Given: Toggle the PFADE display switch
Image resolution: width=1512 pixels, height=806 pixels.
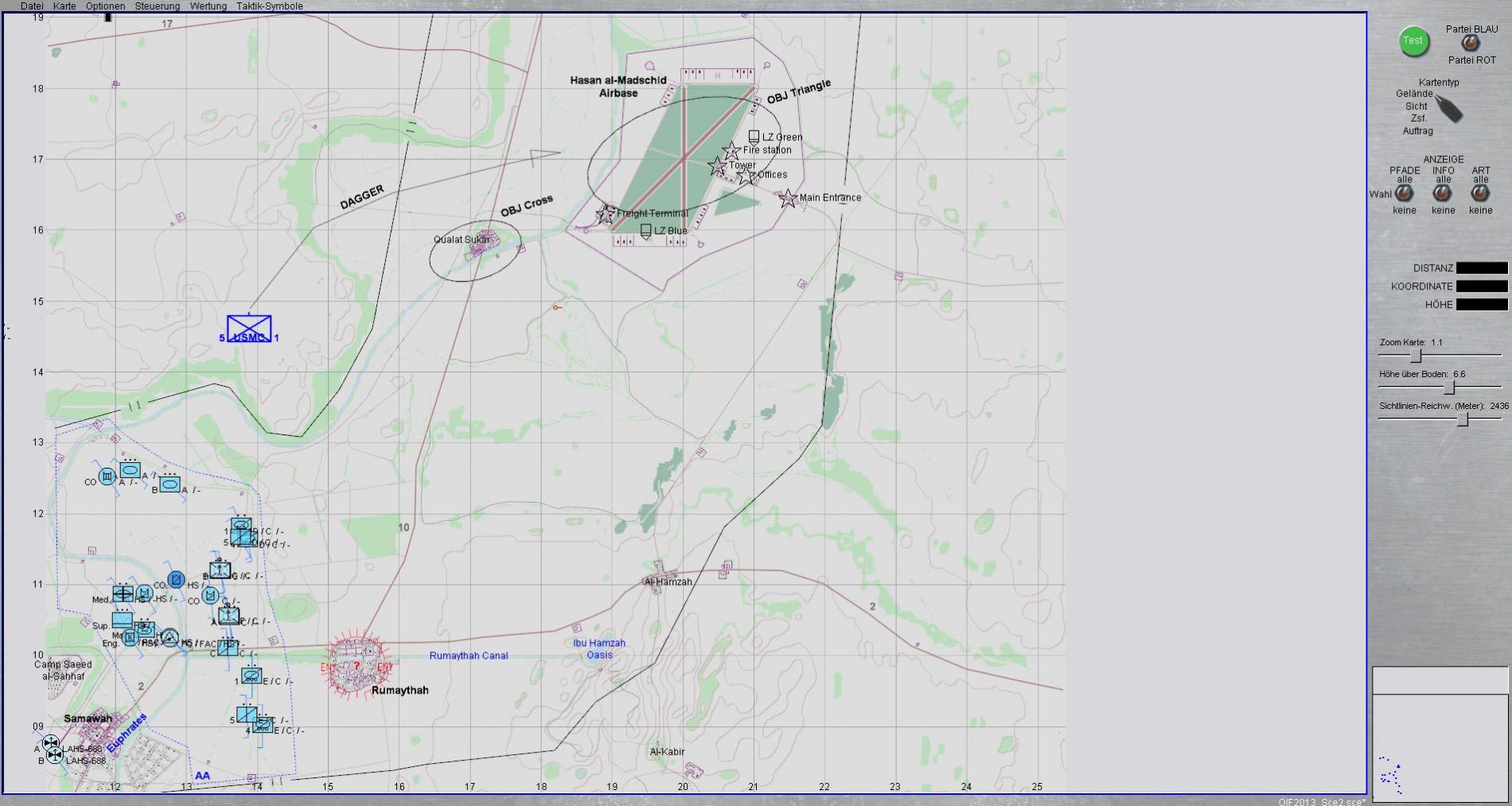Looking at the screenshot, I should click(1404, 193).
